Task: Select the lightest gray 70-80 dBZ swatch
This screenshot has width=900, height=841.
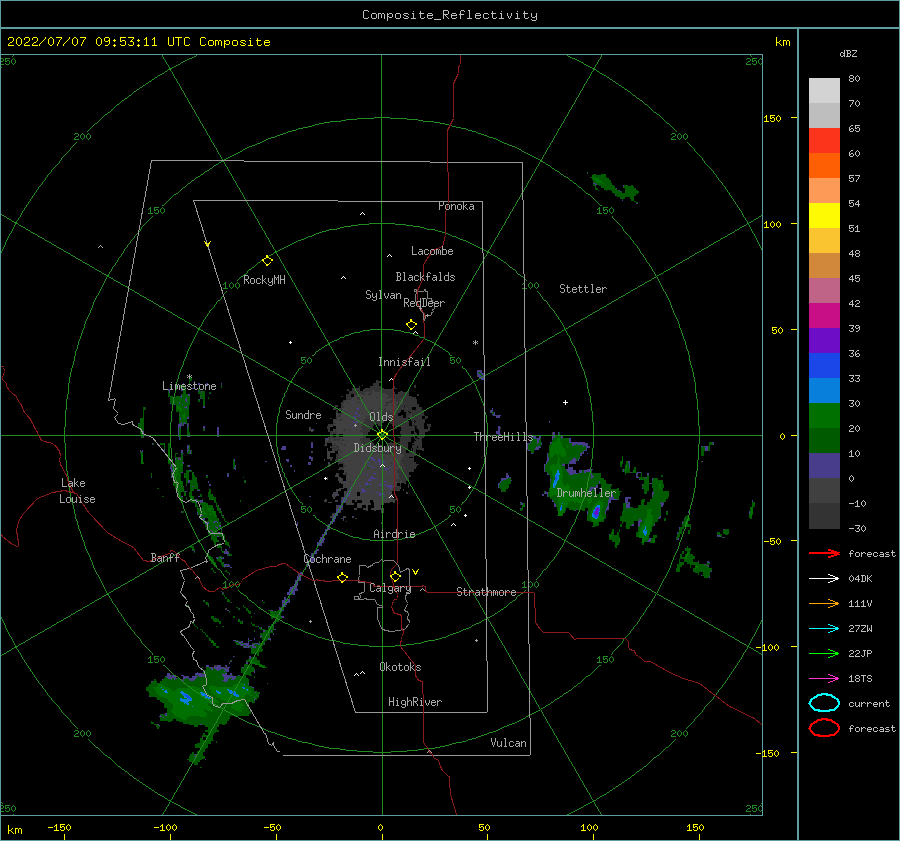Action: click(824, 91)
